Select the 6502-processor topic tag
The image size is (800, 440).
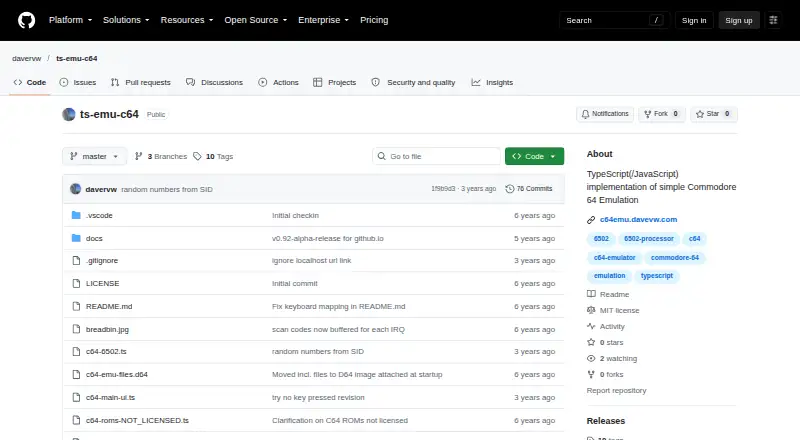[648, 238]
